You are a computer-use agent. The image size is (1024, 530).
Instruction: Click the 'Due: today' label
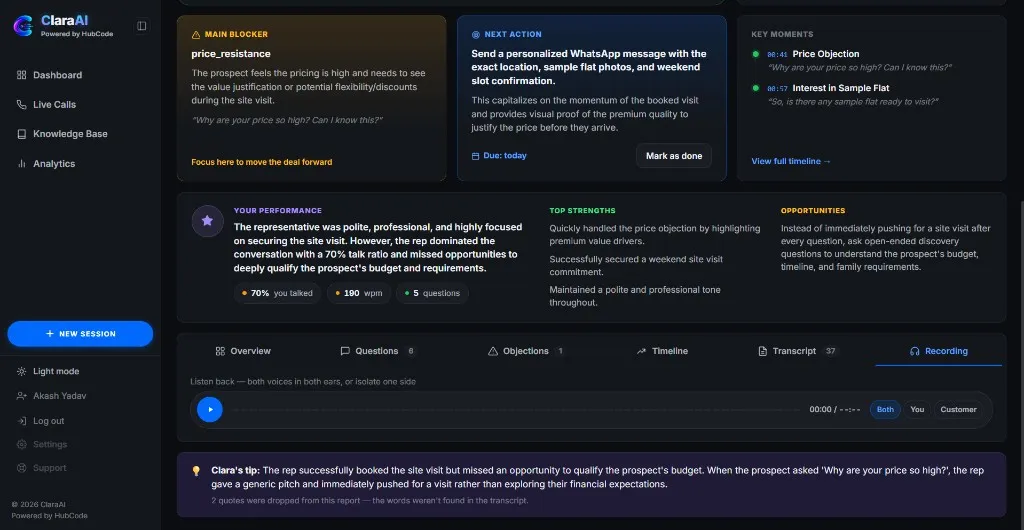coord(505,156)
